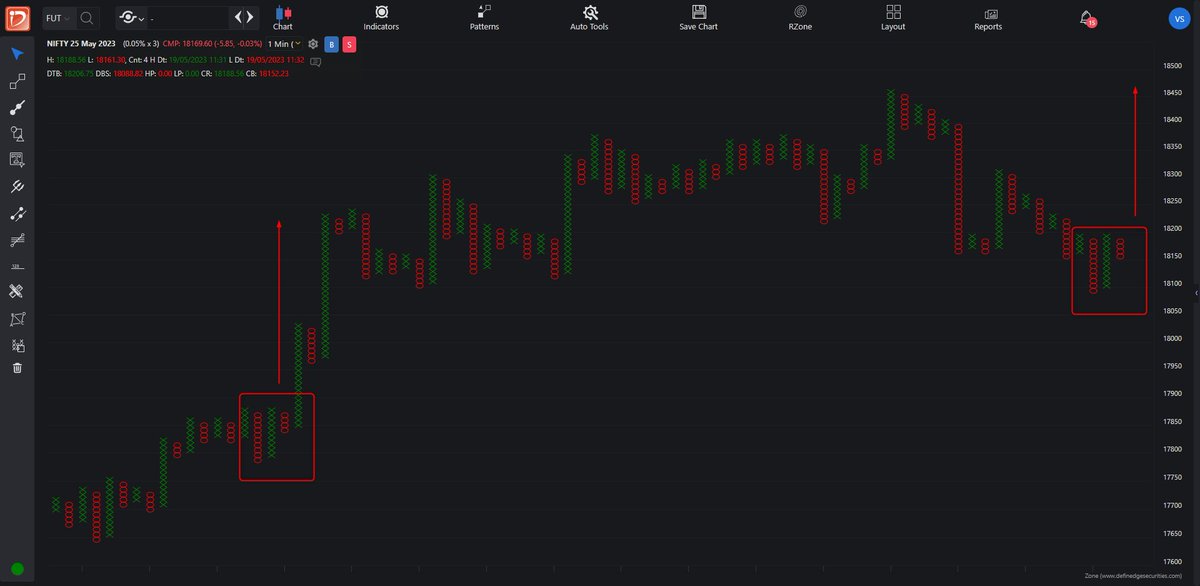The height and width of the screenshot is (586, 1200).
Task: Open the VS user profile avatar
Action: (x=1179, y=17)
